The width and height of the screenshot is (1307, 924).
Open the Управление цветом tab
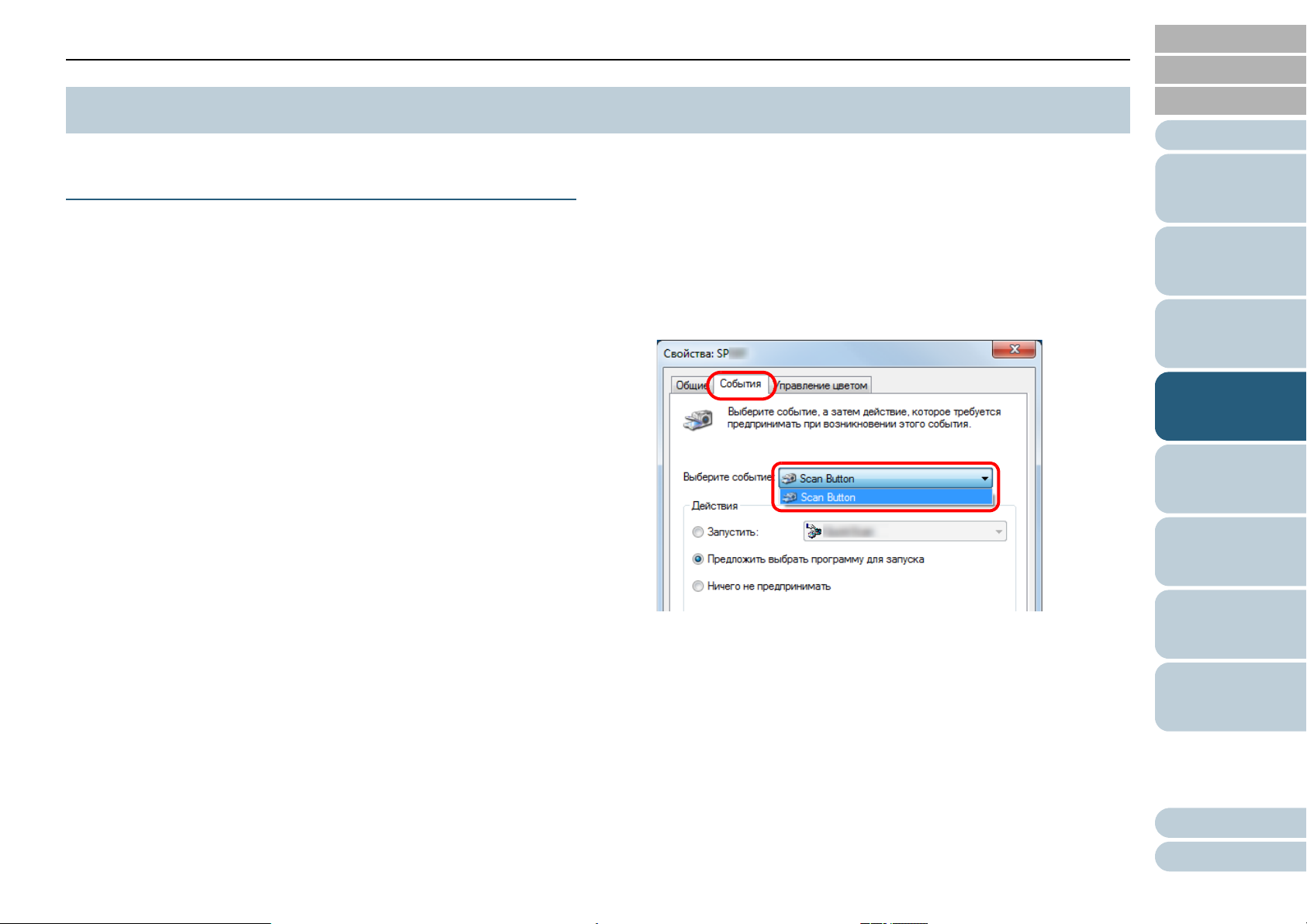[821, 386]
